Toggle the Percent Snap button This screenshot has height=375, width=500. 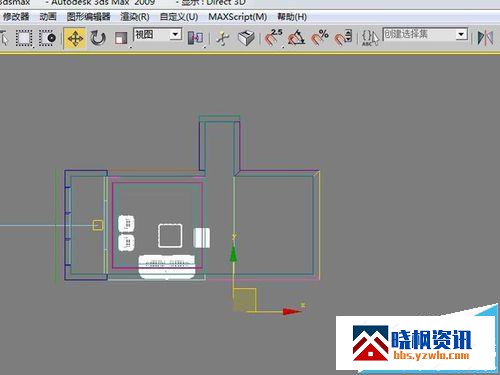coord(320,38)
